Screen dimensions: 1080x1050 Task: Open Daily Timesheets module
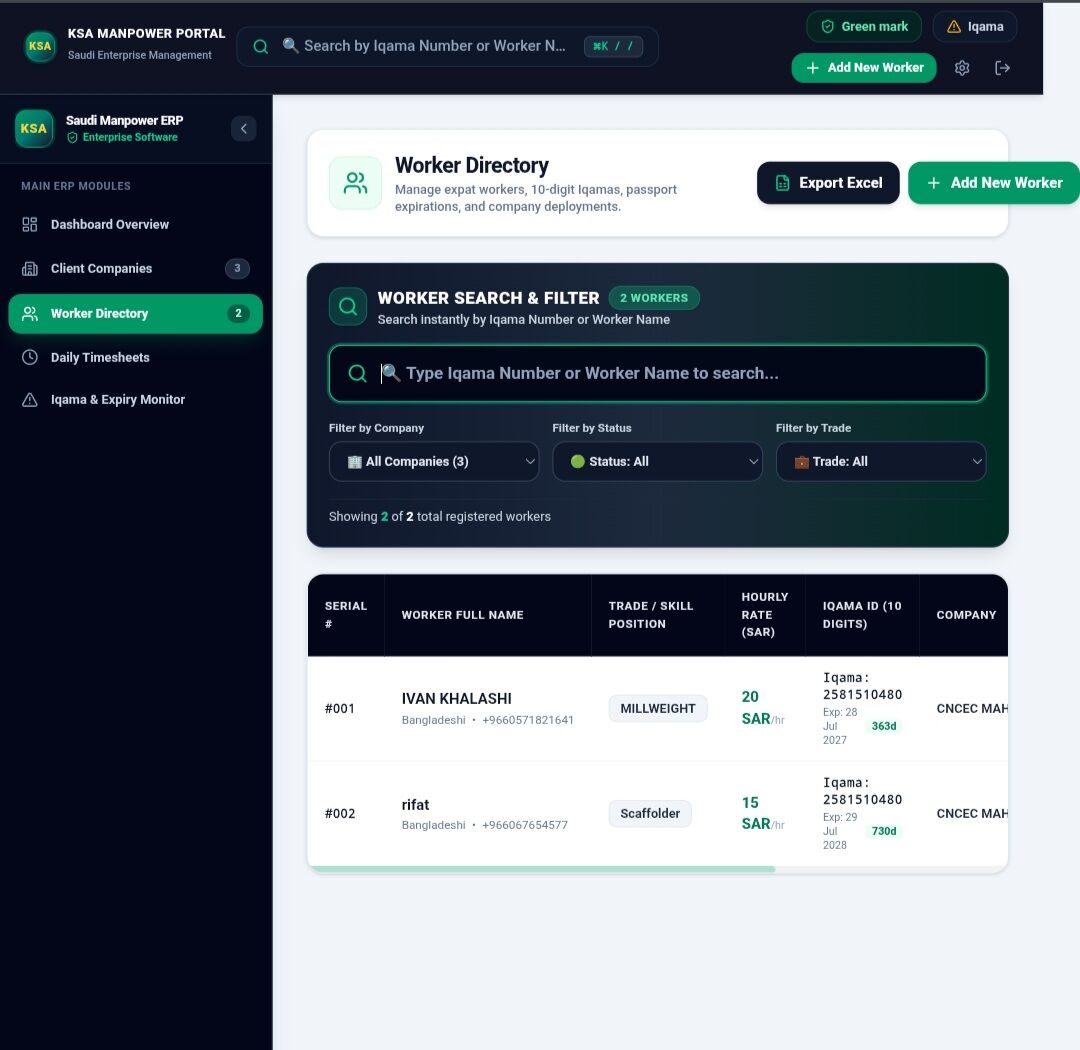click(135, 358)
